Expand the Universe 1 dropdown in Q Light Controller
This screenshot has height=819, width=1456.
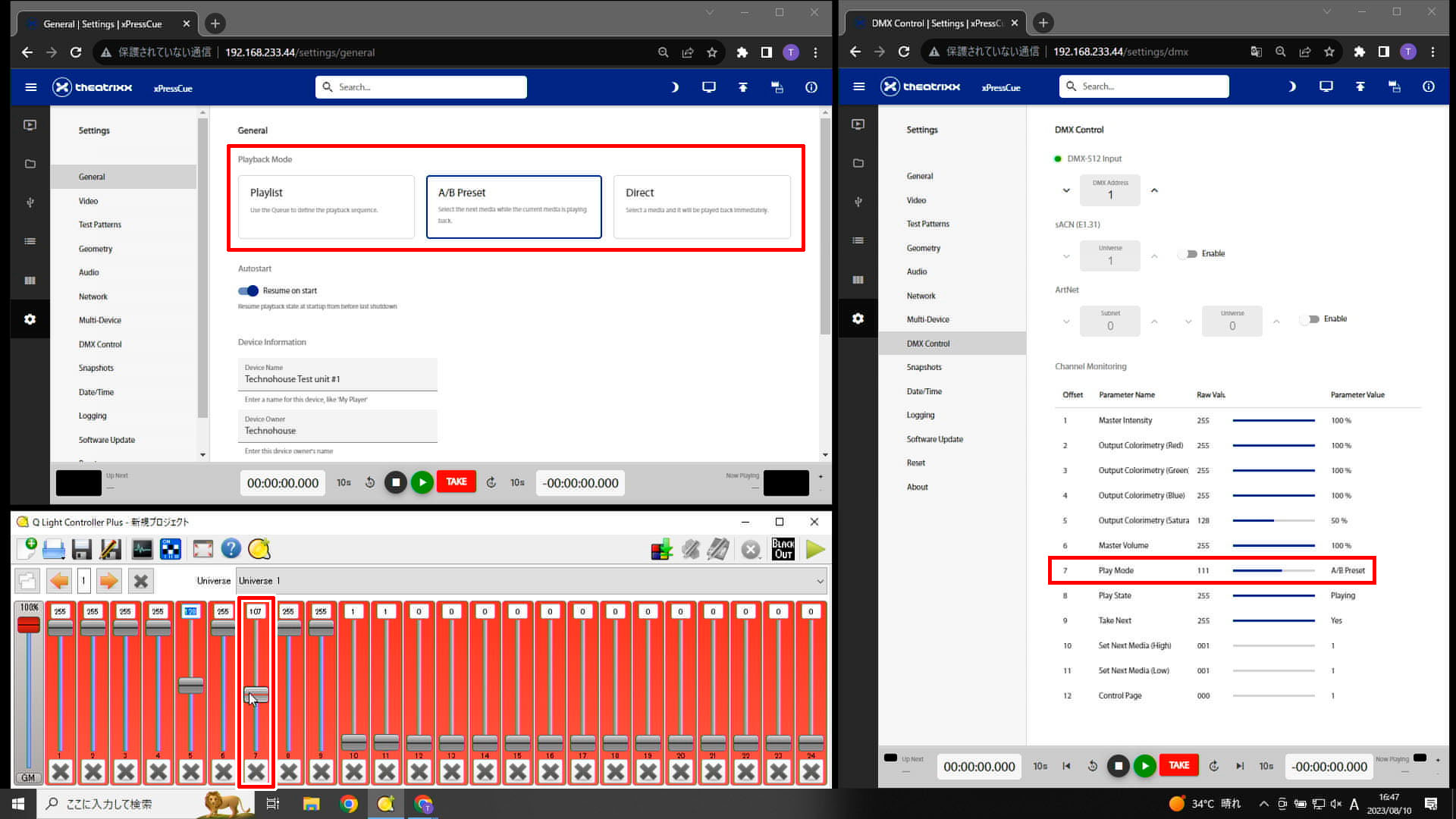[821, 581]
